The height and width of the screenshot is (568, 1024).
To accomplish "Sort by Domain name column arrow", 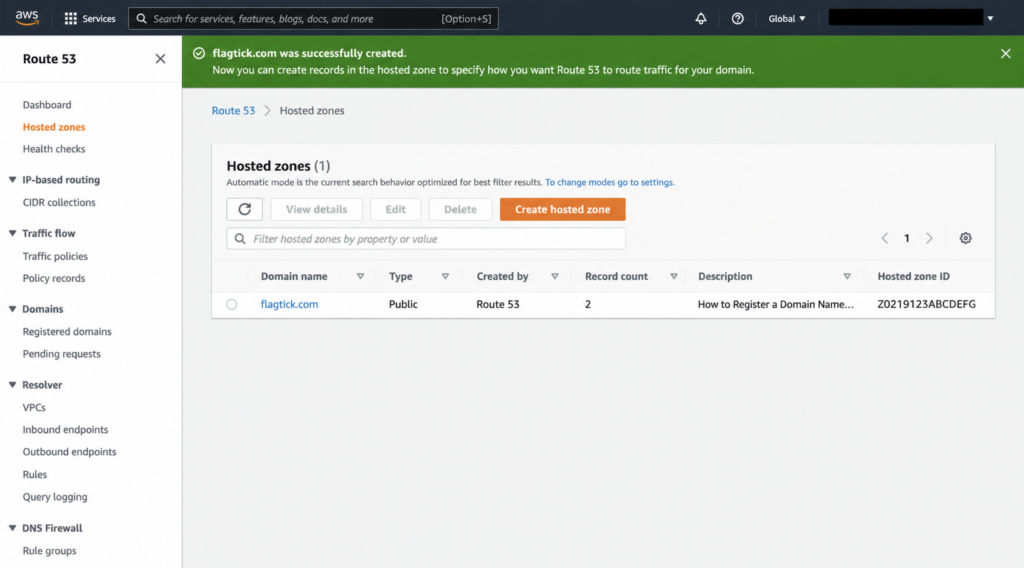I will (x=360, y=276).
